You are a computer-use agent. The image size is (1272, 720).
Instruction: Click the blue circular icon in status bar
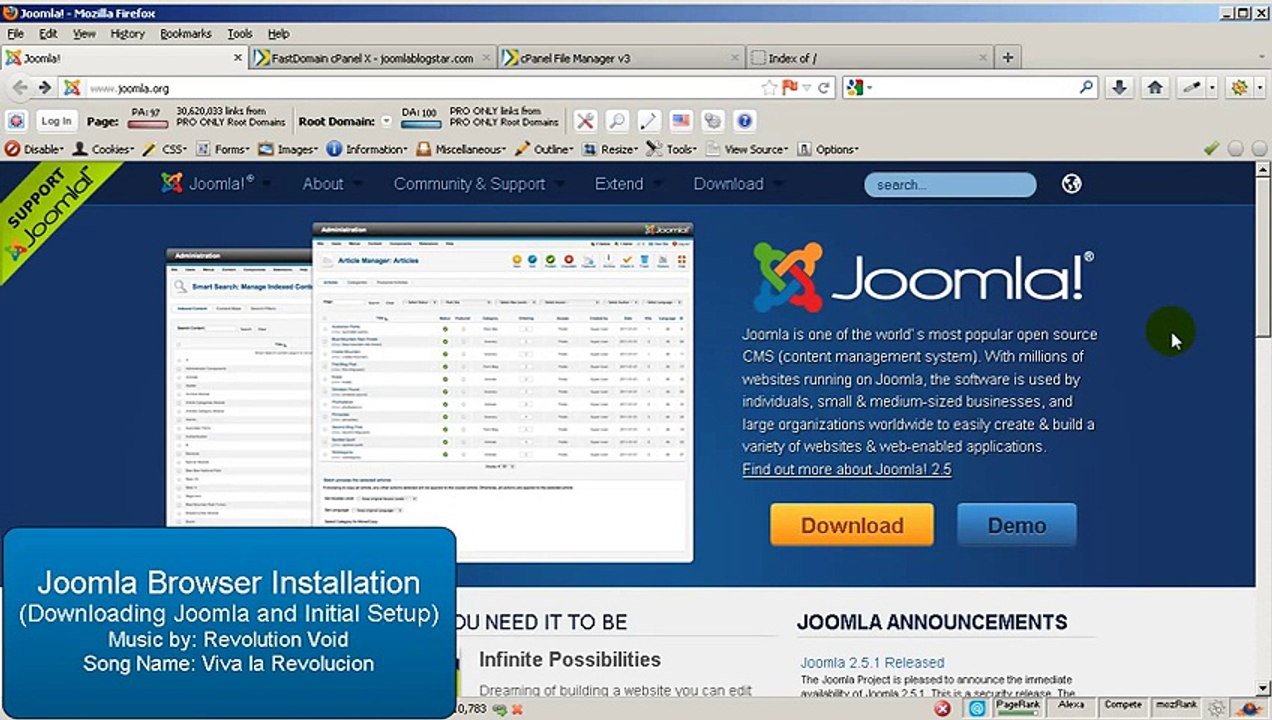977,708
